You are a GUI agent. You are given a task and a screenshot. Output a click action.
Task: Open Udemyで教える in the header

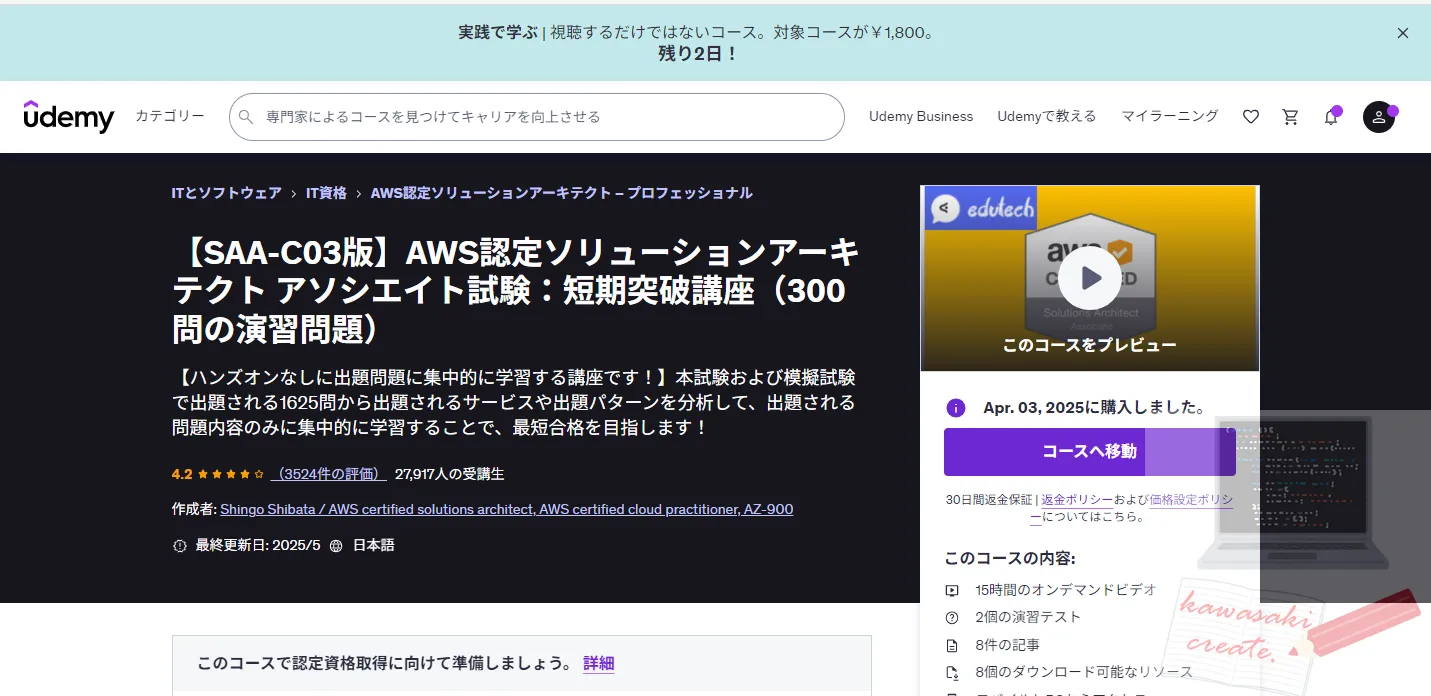1046,116
